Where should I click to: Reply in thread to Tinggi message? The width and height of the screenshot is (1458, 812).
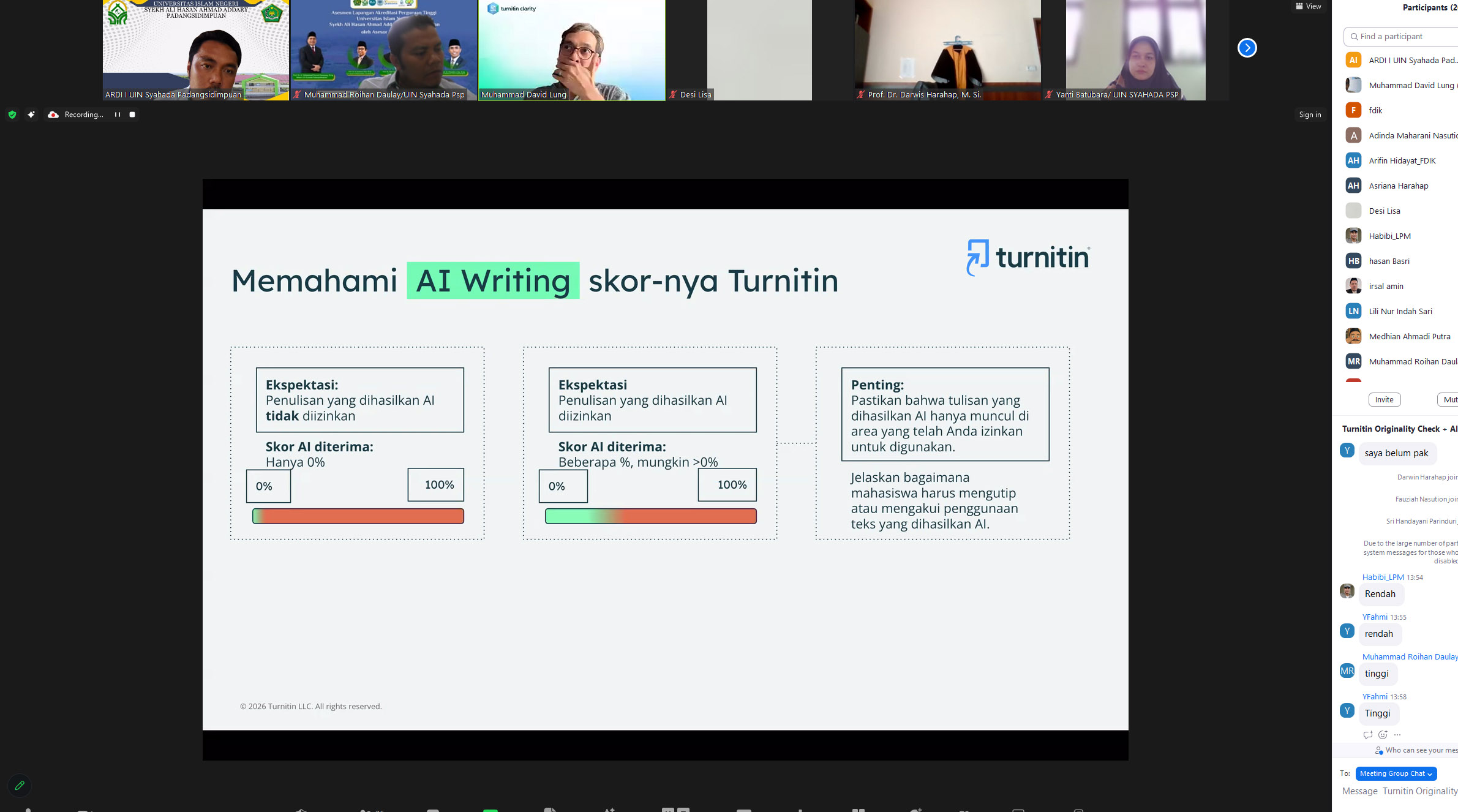pos(1367,735)
